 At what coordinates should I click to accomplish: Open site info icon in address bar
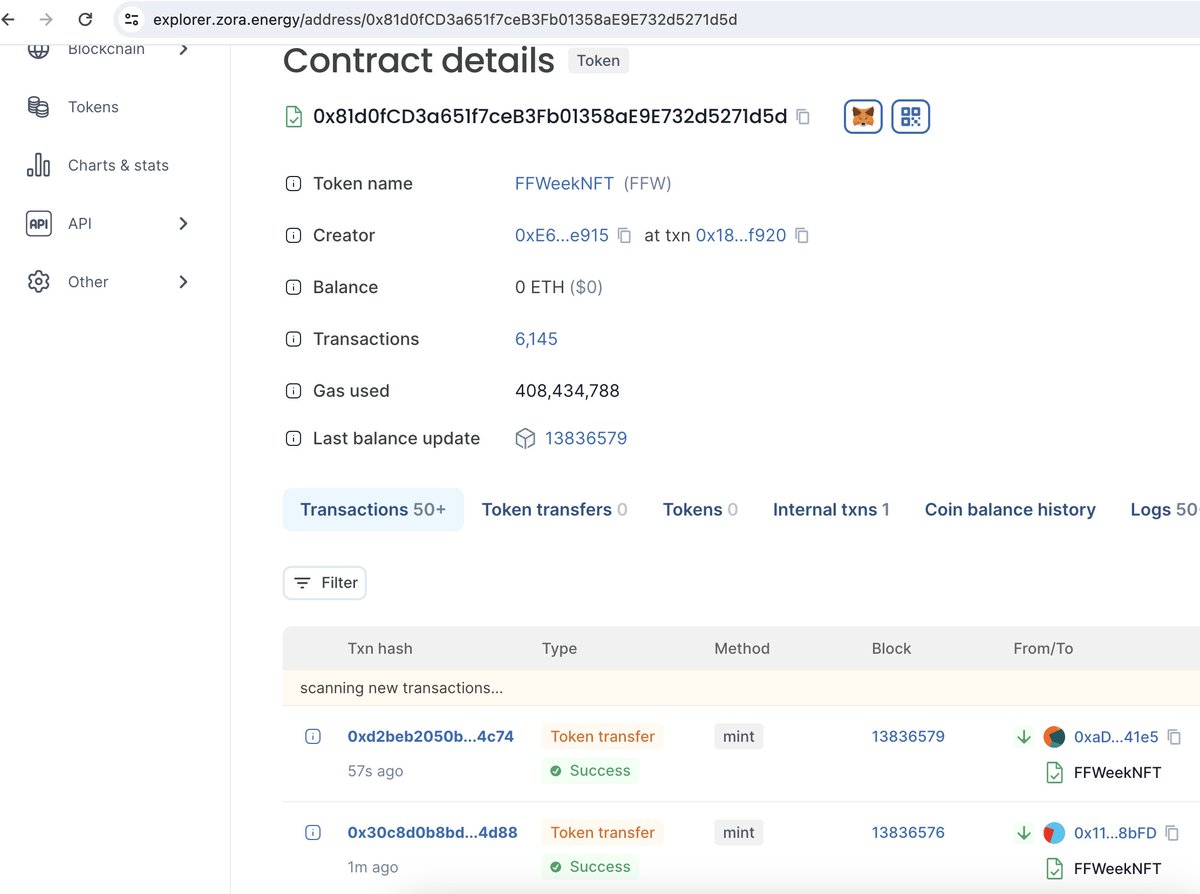[132, 19]
